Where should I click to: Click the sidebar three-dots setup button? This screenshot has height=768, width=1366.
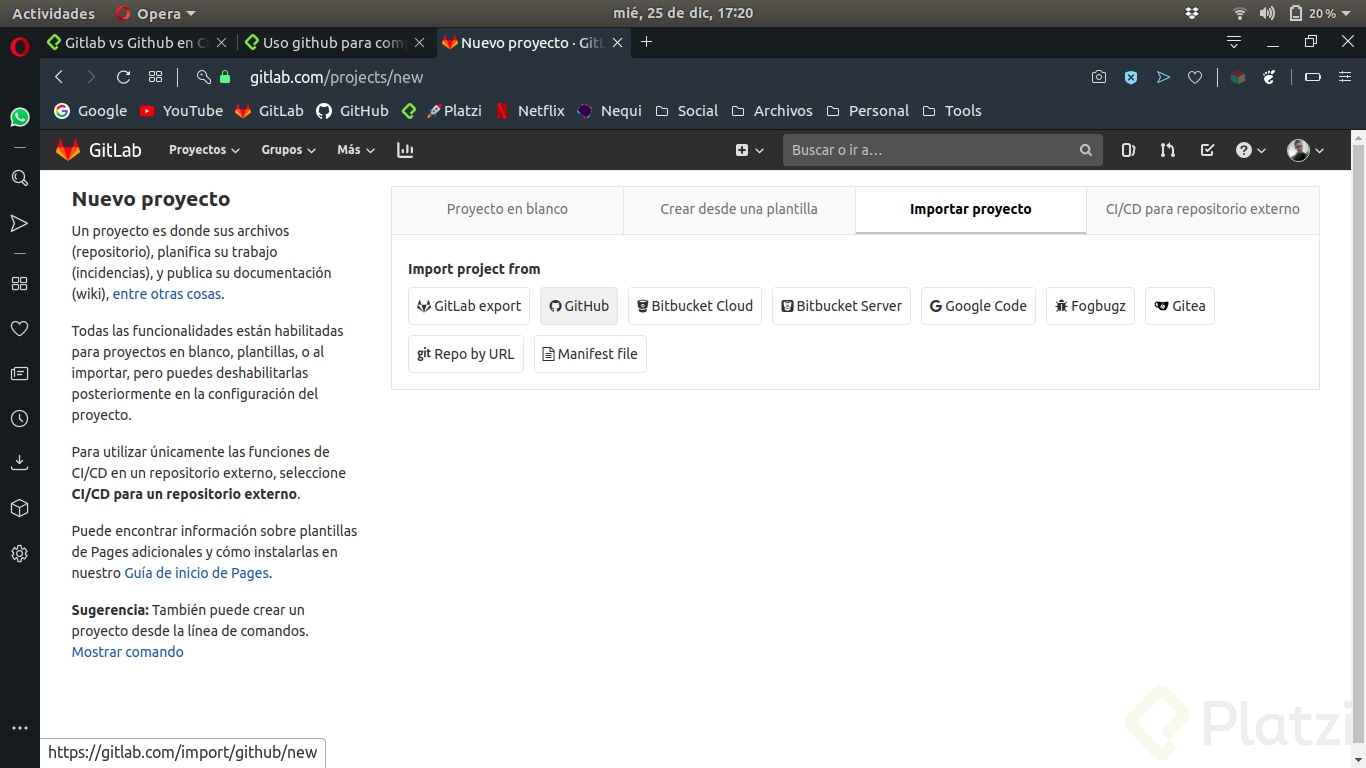[x=19, y=728]
